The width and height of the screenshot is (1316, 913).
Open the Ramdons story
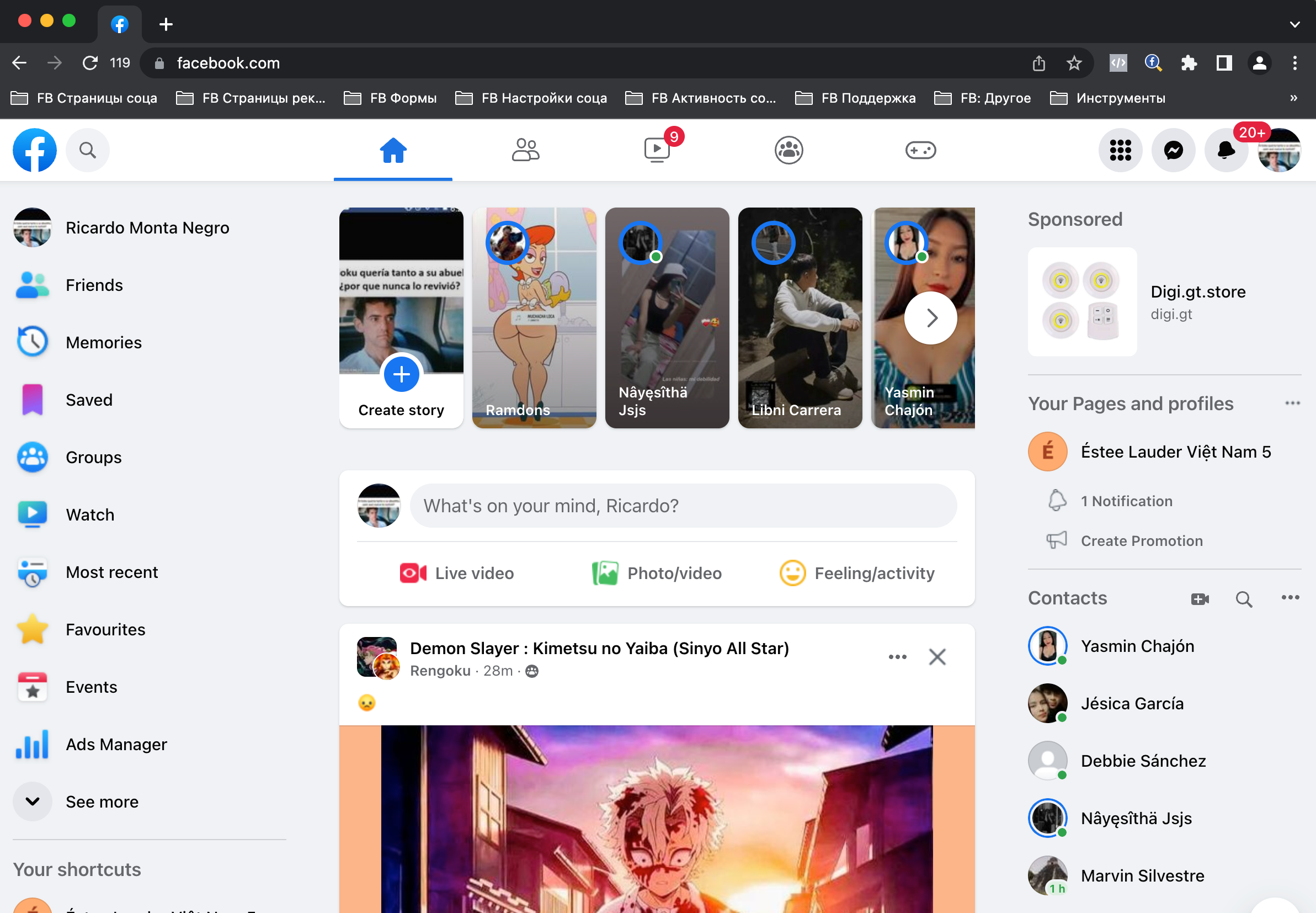click(x=534, y=317)
